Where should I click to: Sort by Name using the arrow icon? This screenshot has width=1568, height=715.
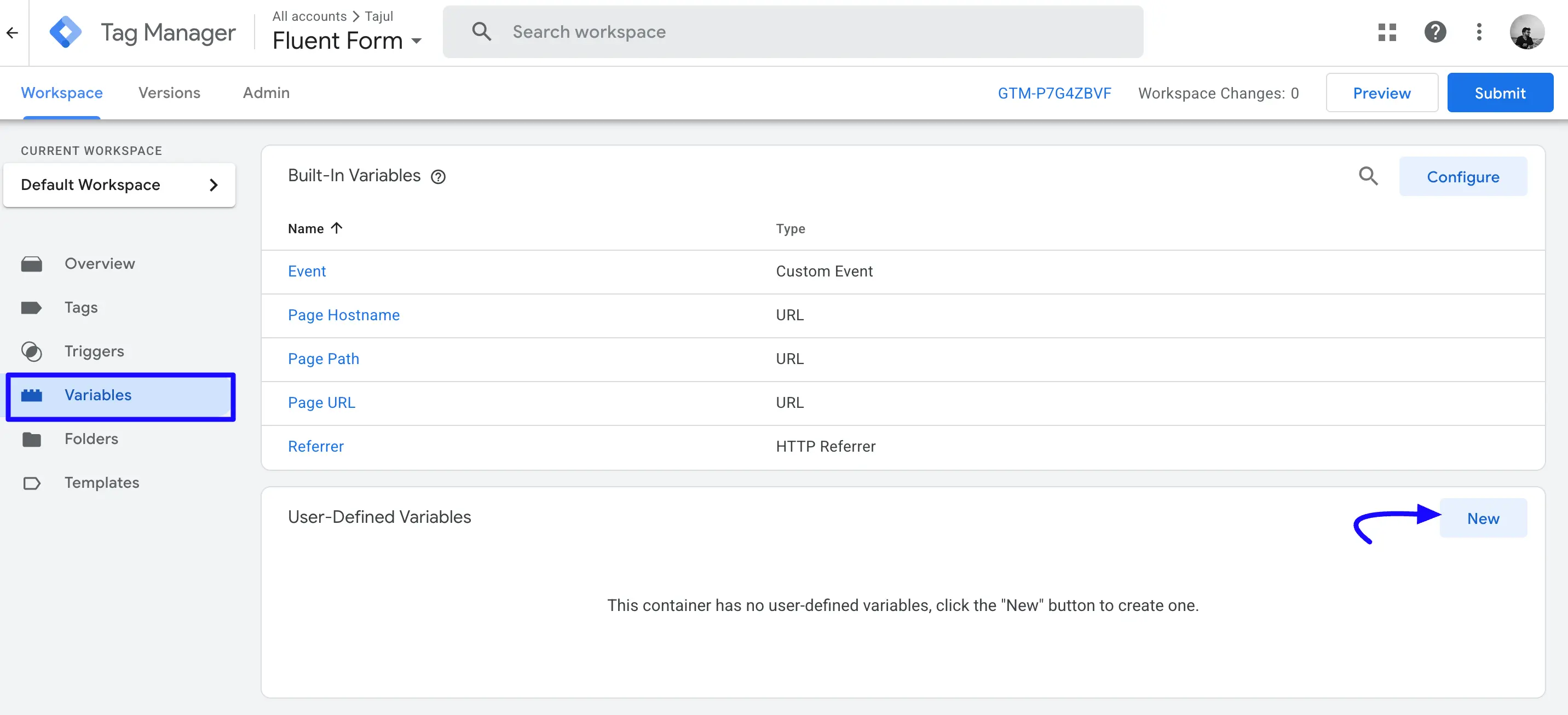[337, 228]
